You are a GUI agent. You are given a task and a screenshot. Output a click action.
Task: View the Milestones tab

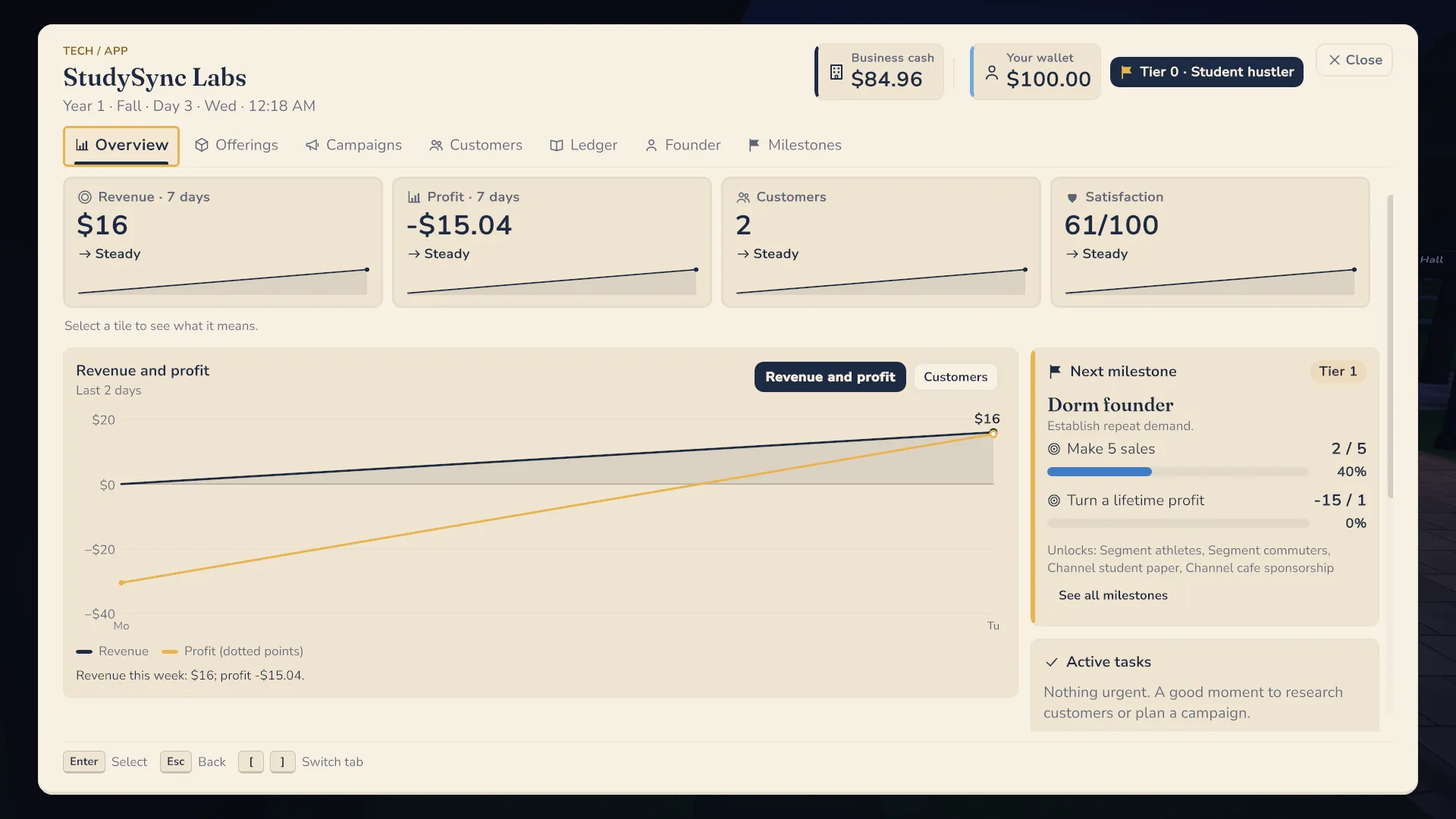pos(795,146)
